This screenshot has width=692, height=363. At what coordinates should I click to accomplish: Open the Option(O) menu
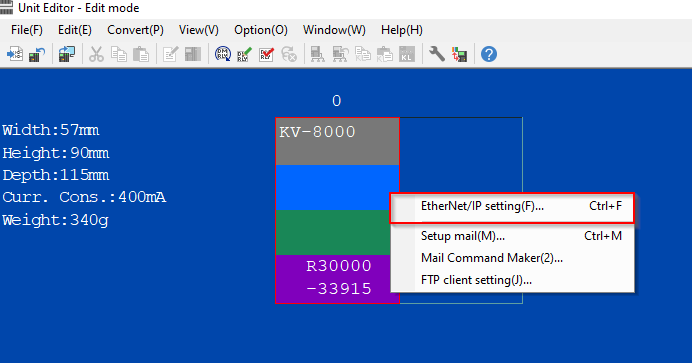[x=261, y=30]
